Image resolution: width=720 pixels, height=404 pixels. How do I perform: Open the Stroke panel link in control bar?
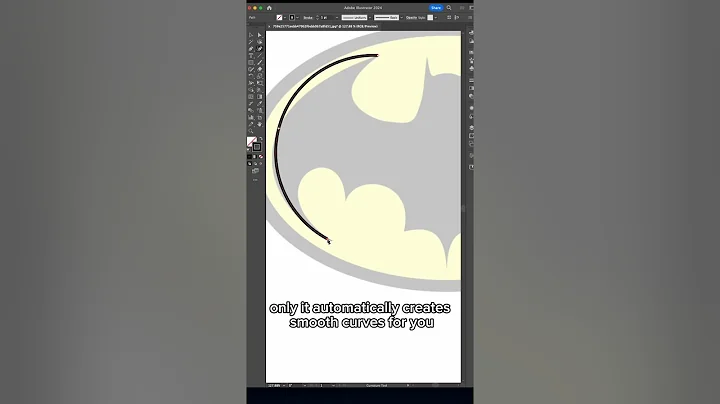tap(308, 17)
